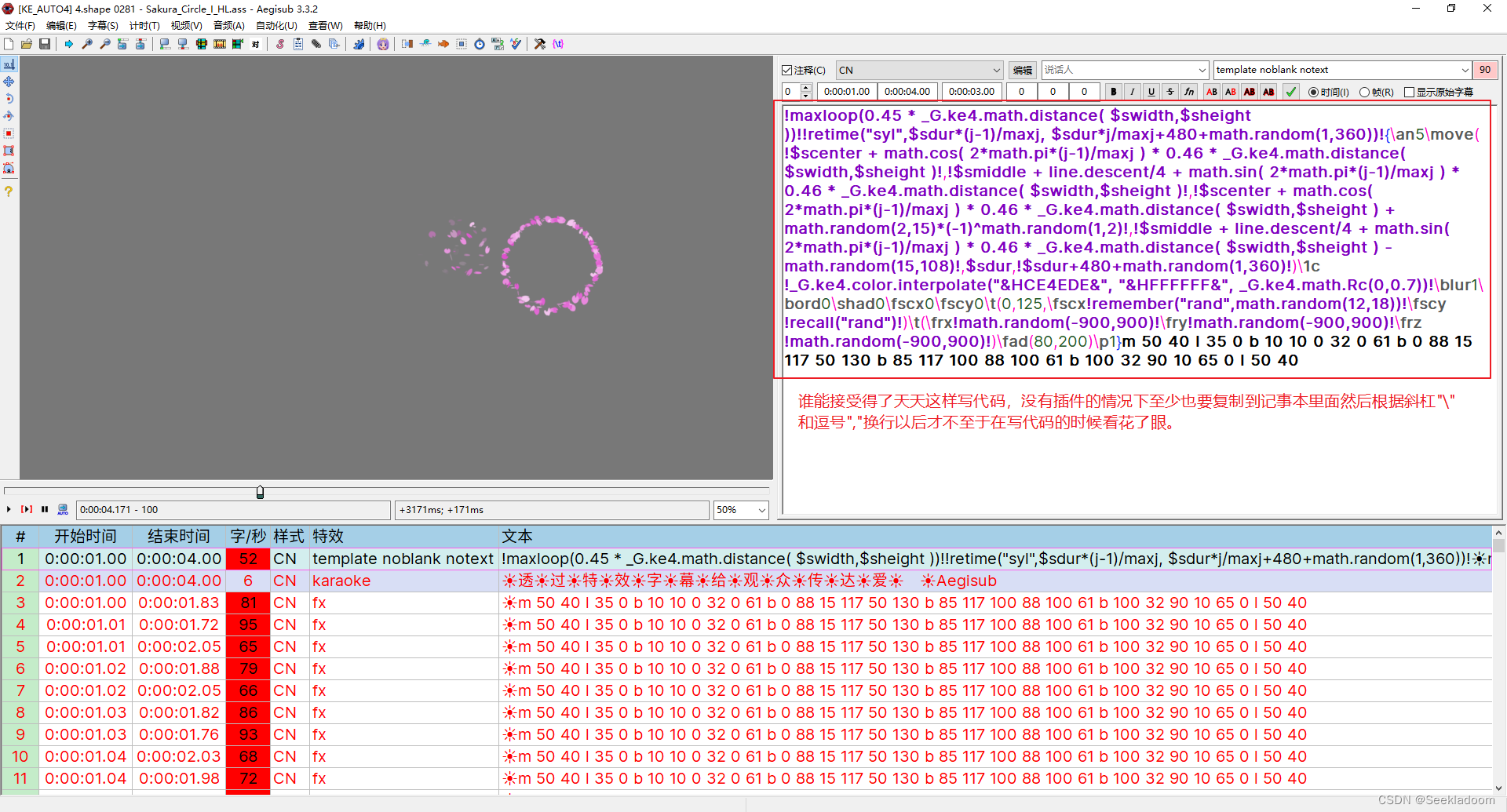Image resolution: width=1507 pixels, height=812 pixels.
Task: Launch the Spell Checker checkmark icon
Action: coord(516,44)
